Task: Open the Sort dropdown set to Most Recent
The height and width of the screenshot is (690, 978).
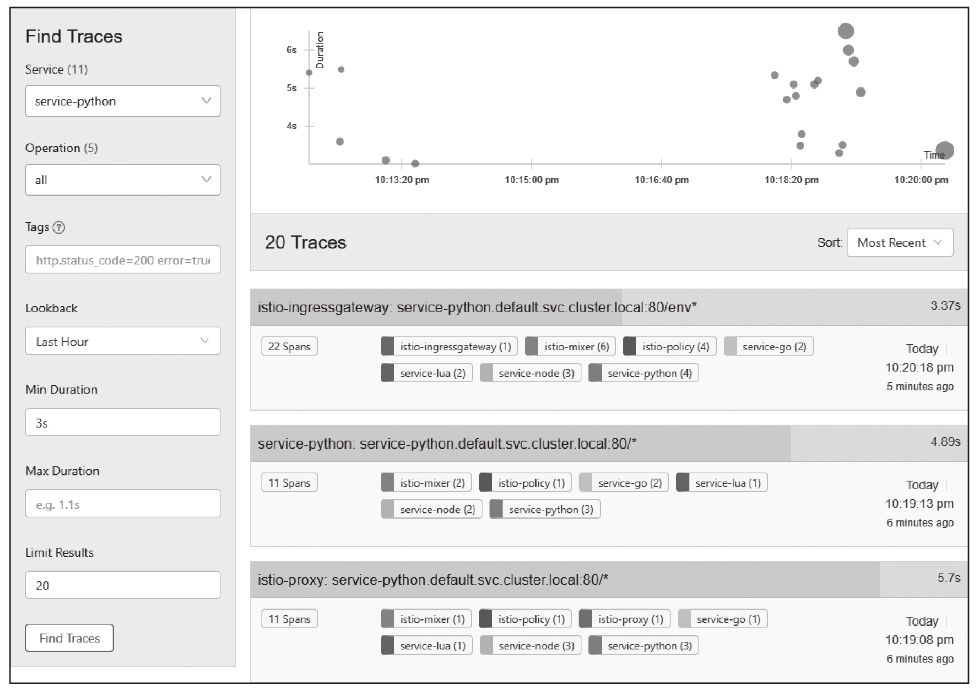Action: tap(899, 242)
